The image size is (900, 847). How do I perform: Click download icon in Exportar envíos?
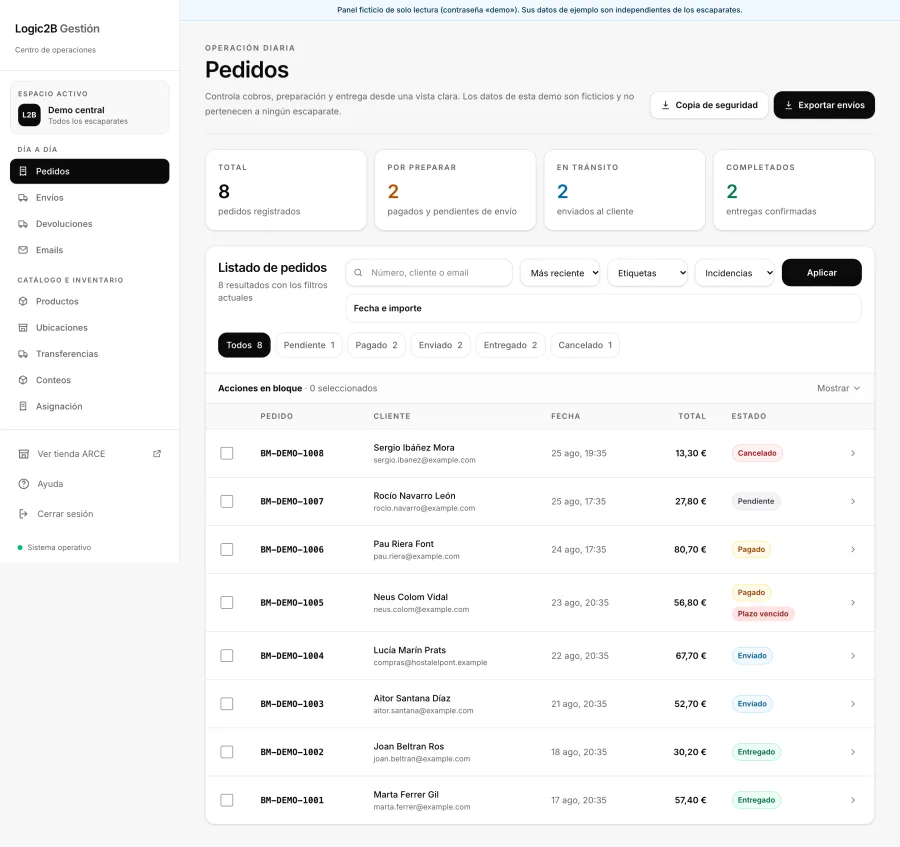(x=789, y=105)
